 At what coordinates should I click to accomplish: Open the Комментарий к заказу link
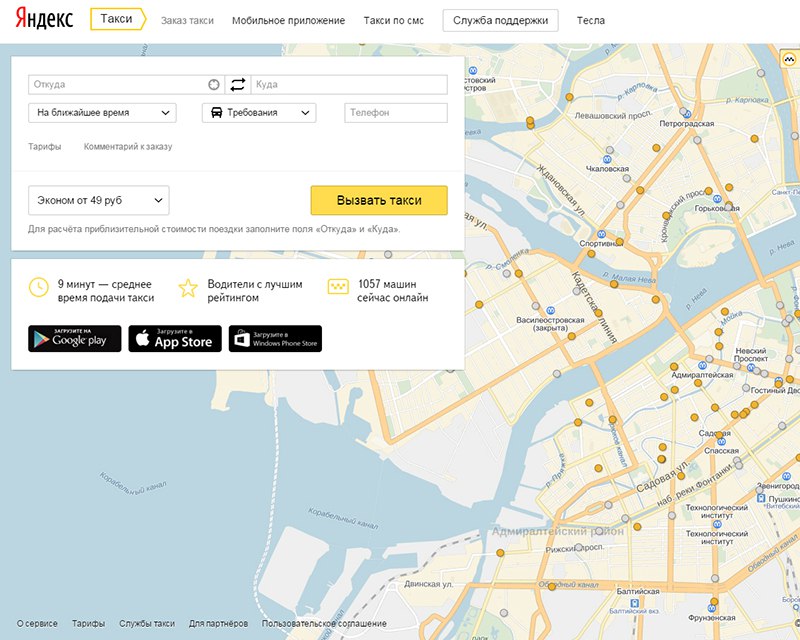(x=128, y=146)
